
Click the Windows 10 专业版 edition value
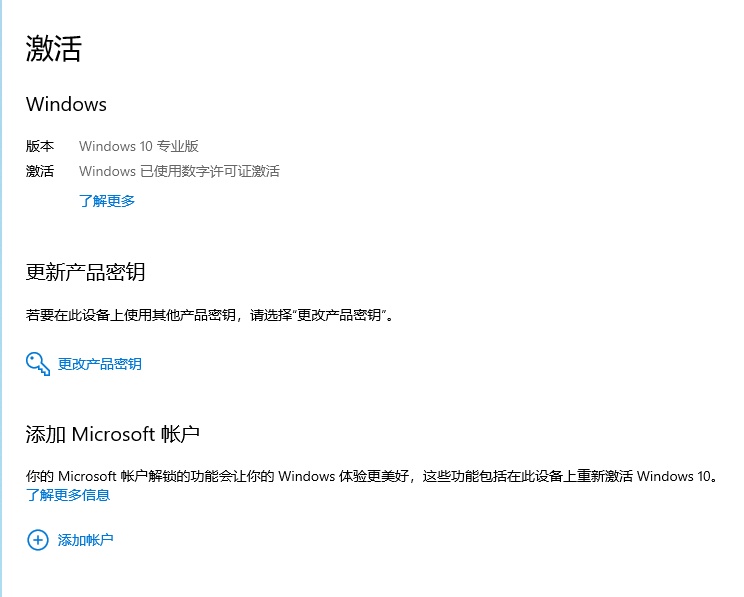click(x=139, y=146)
